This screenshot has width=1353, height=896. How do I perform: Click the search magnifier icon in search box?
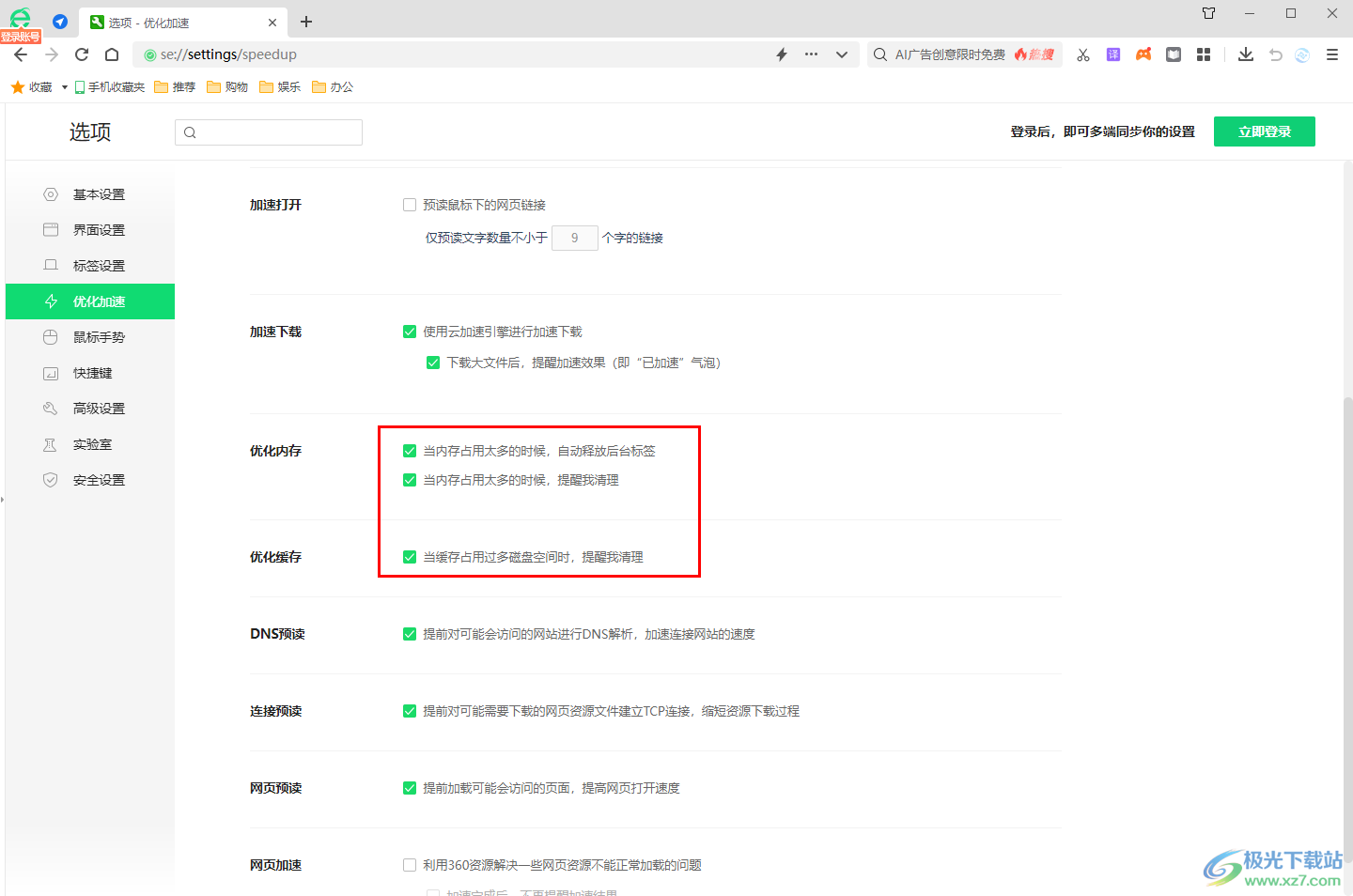880,54
